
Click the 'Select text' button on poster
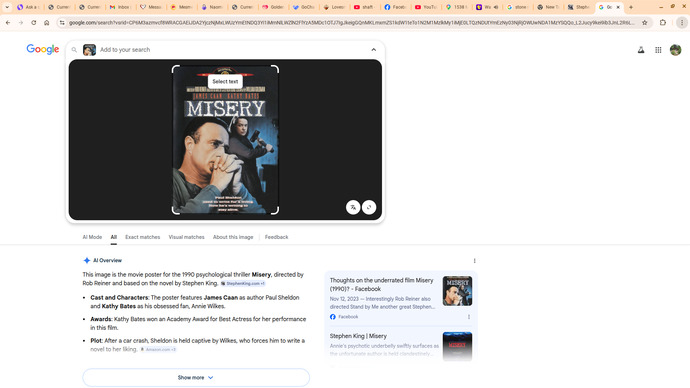pos(225,81)
